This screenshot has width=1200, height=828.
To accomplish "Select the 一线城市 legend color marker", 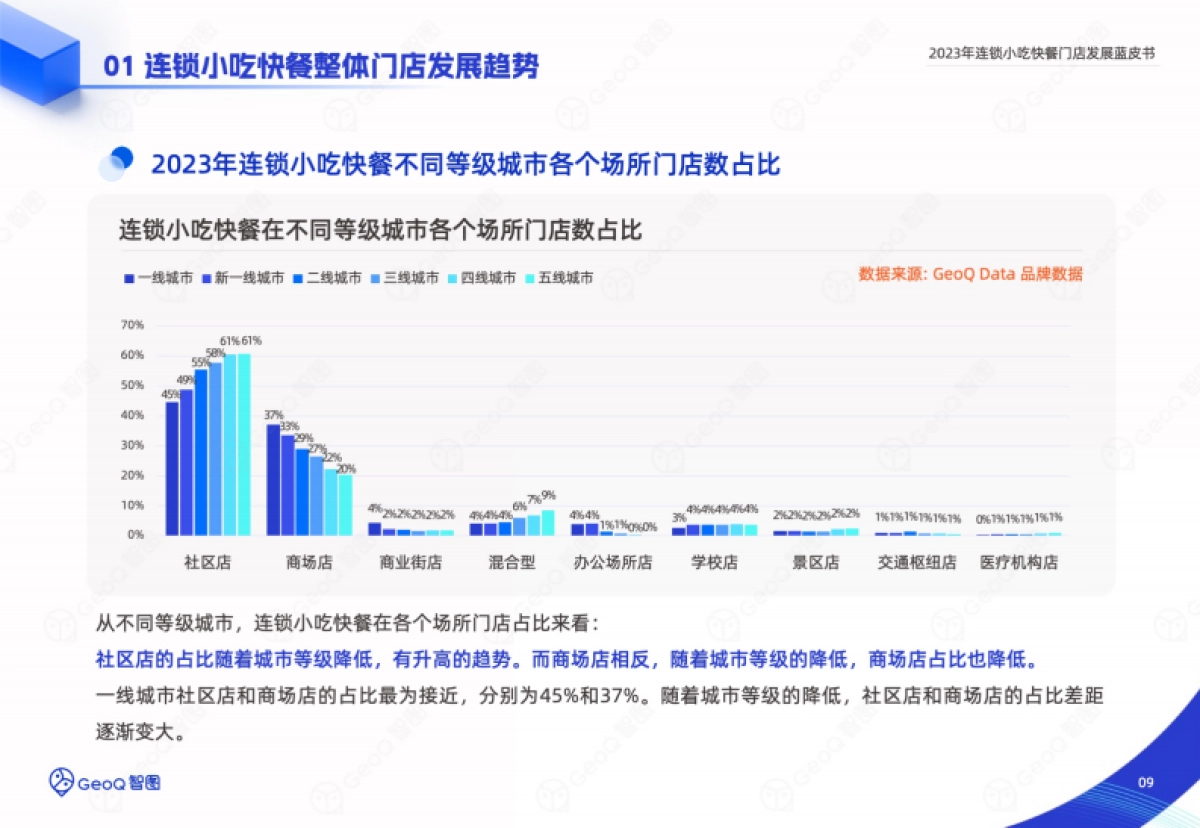I will click(x=129, y=278).
